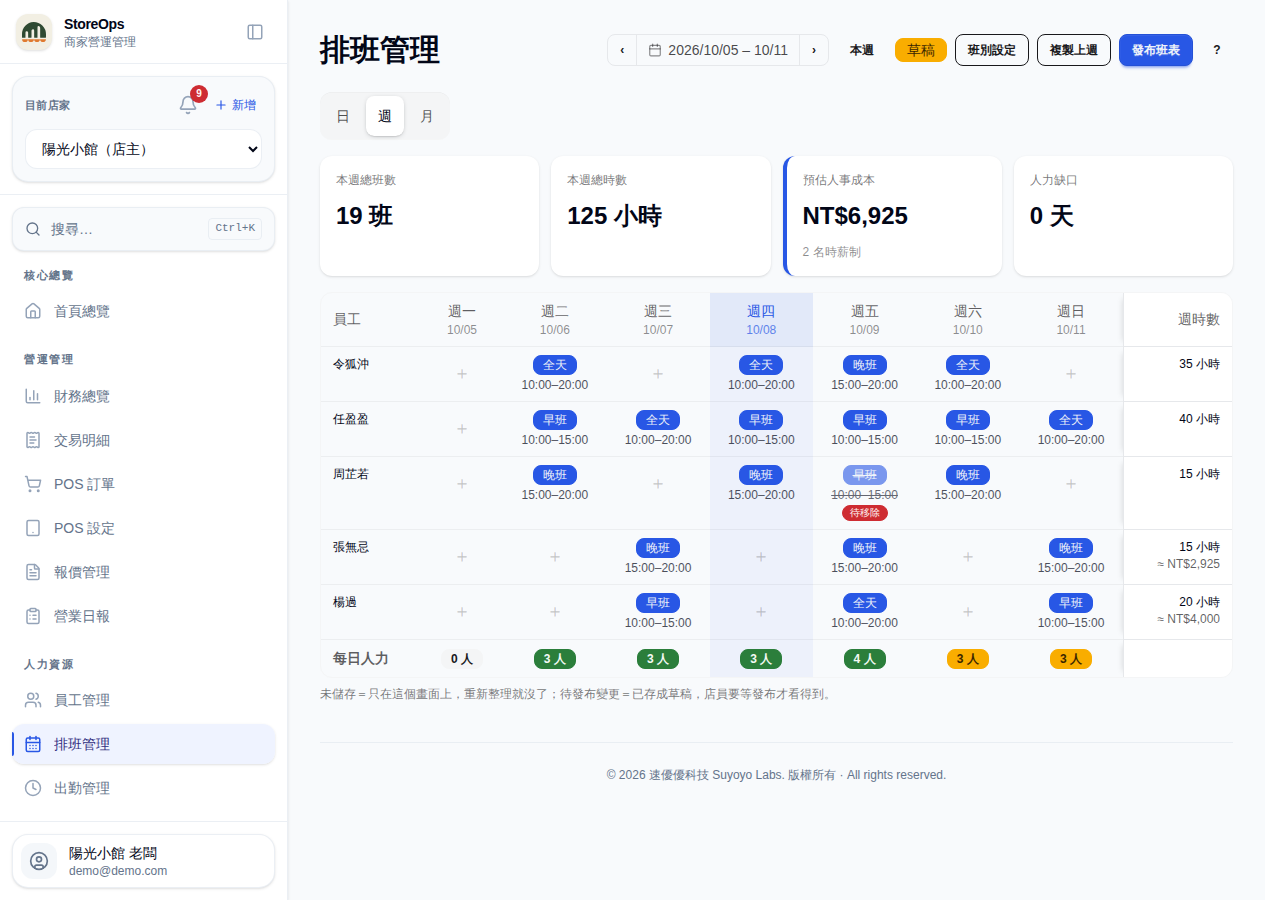Click the 0 人 staffing badge
Image resolution: width=1280 pixels, height=900 pixels.
pos(462,659)
